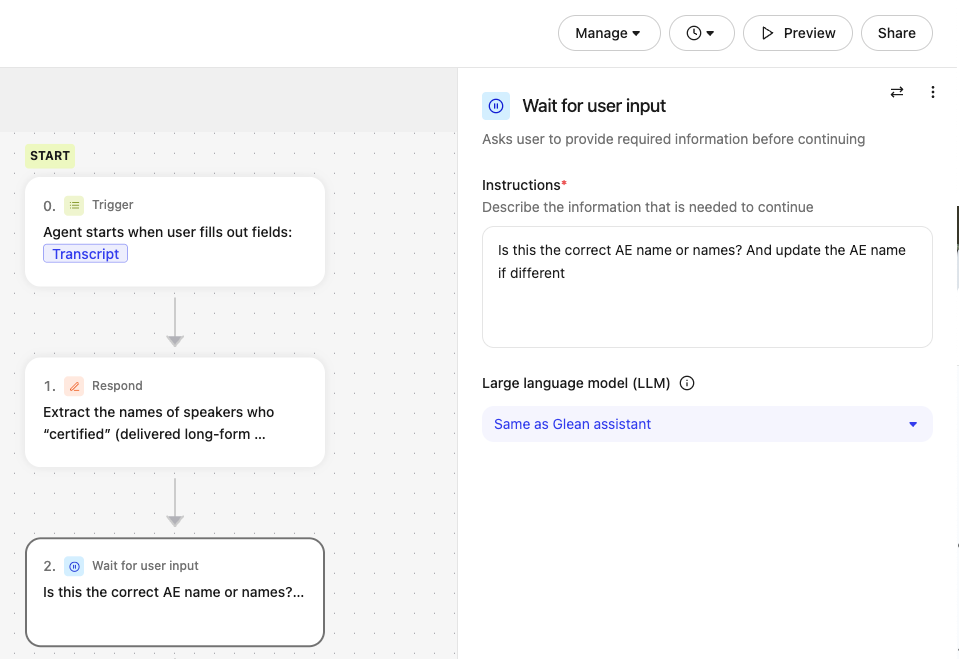Click the Transcript field tag
The image size is (959, 659).
pos(86,254)
